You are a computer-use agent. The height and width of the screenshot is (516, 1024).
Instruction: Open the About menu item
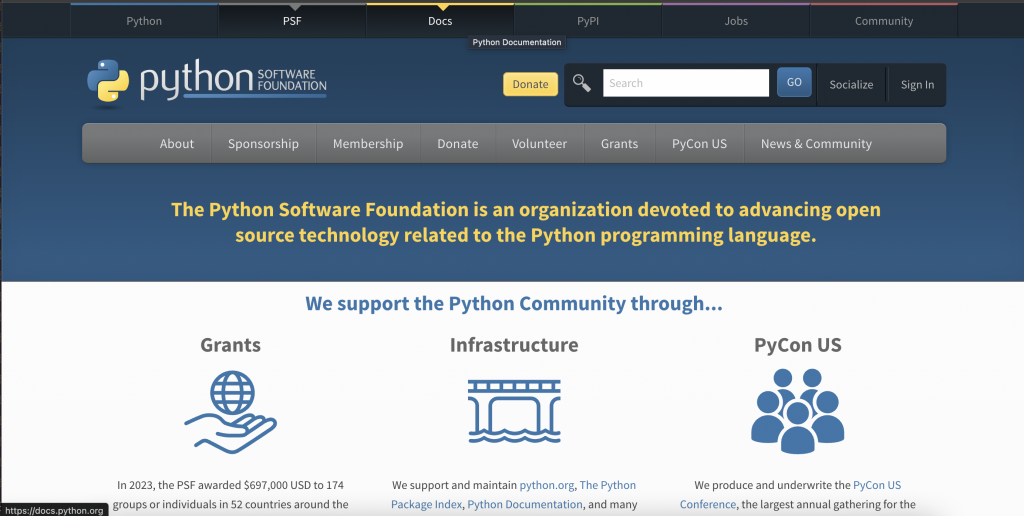tap(176, 144)
